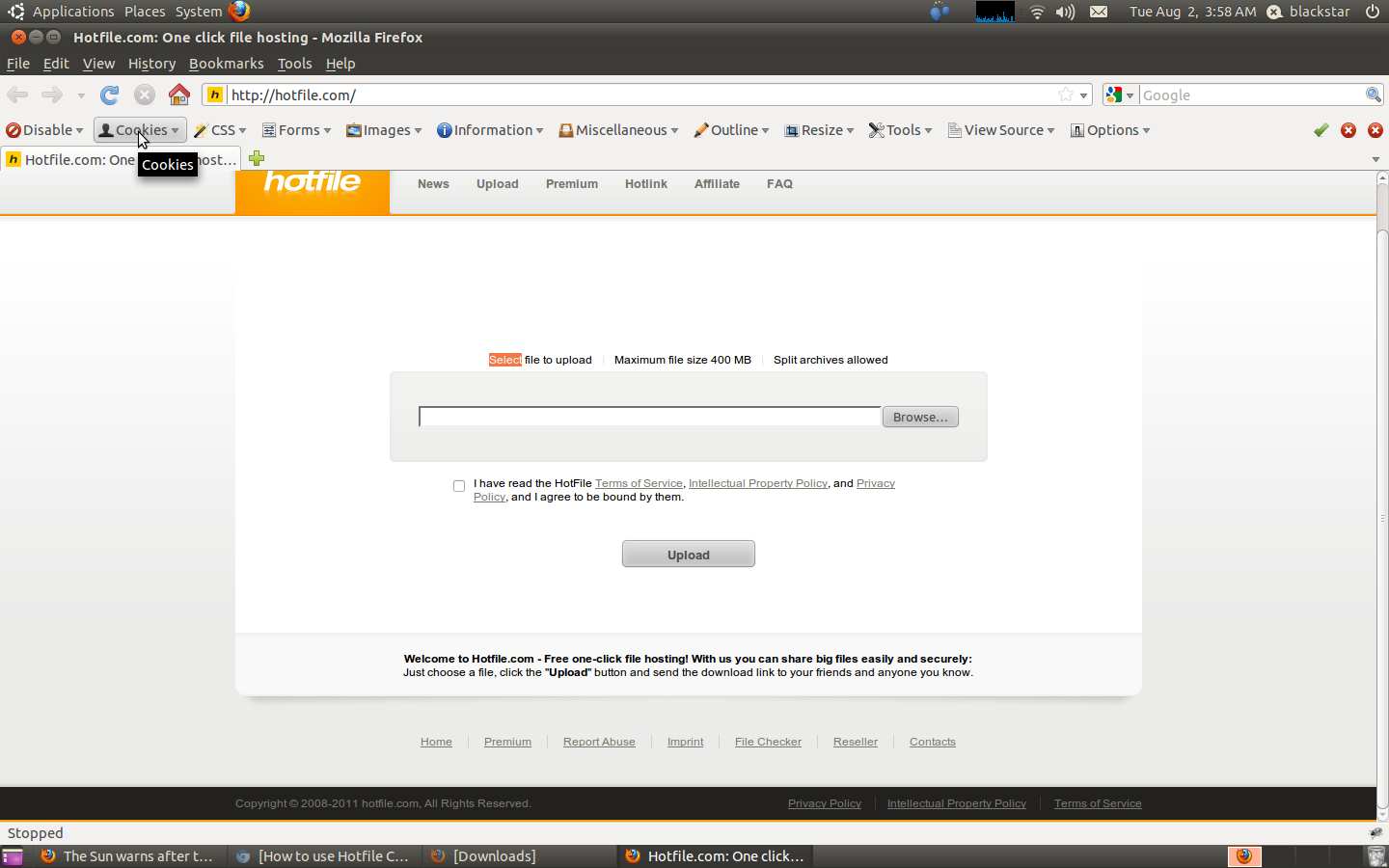
Task: Open the Intellectual Property Policy link in agreement
Action: (758, 483)
